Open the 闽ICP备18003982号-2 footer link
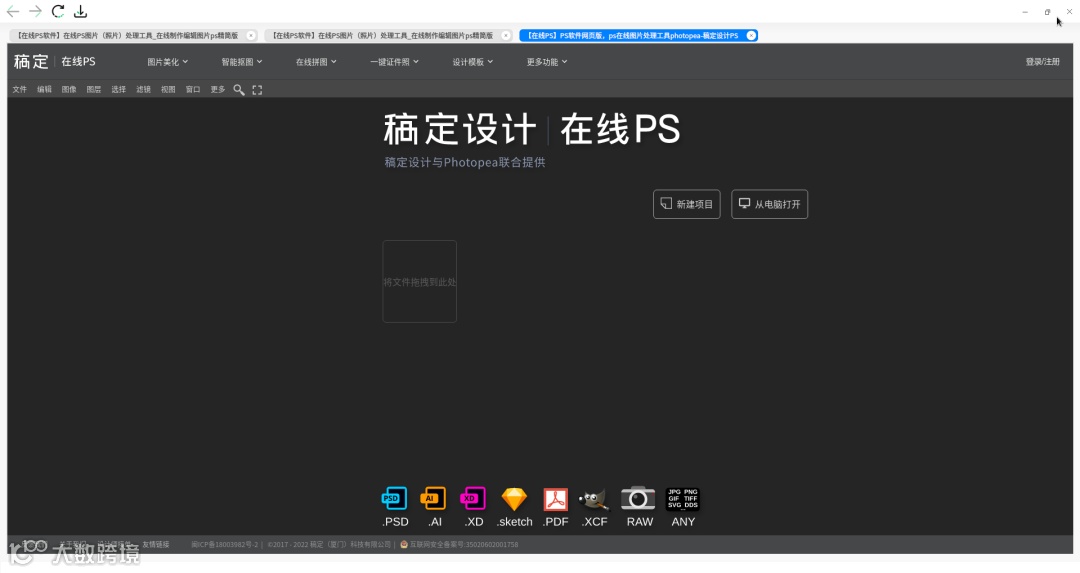This screenshot has width=1080, height=573. (225, 544)
